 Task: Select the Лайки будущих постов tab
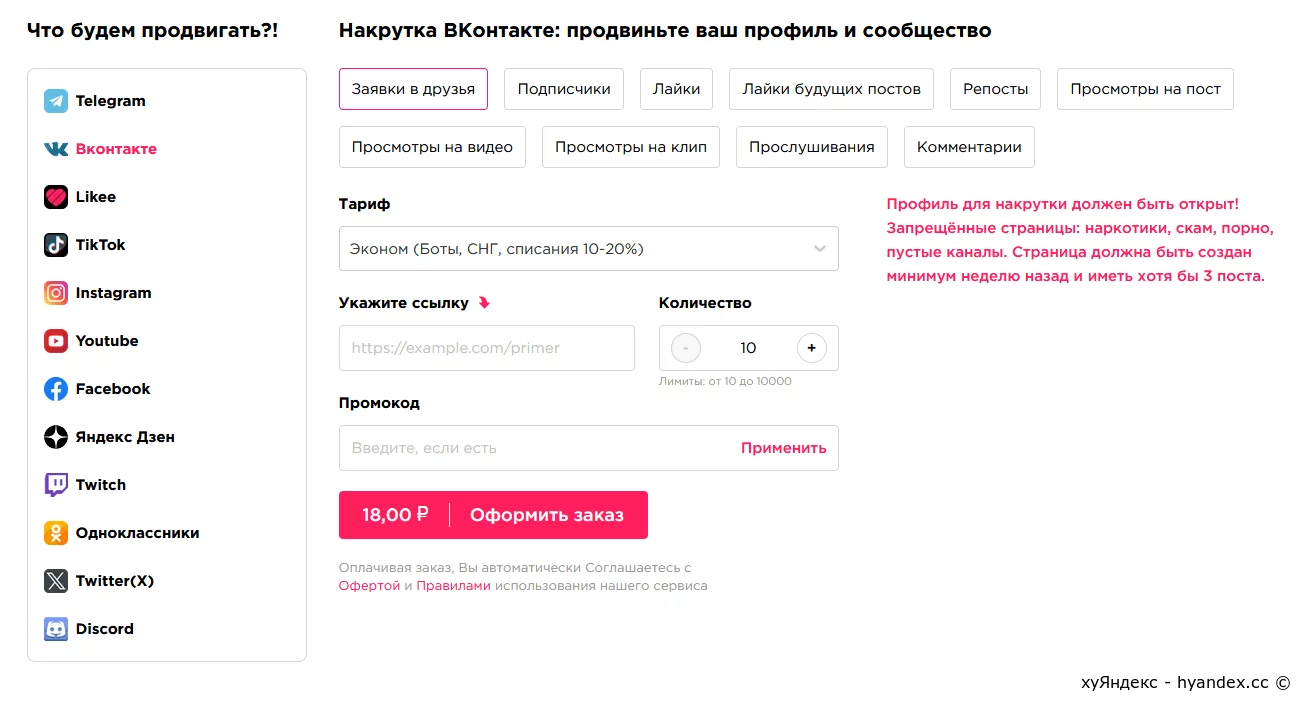832,89
